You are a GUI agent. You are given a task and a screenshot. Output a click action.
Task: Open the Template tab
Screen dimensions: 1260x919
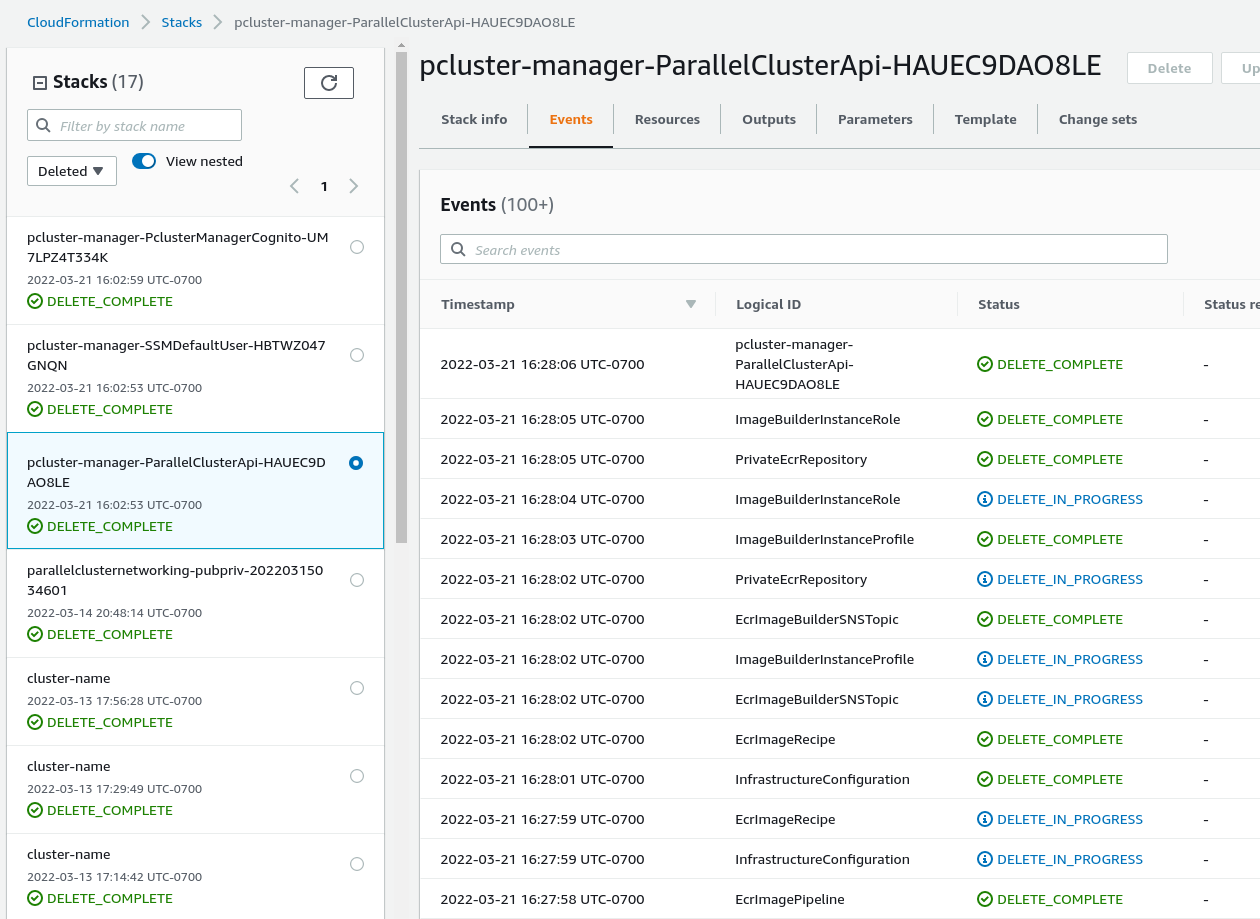click(x=984, y=119)
